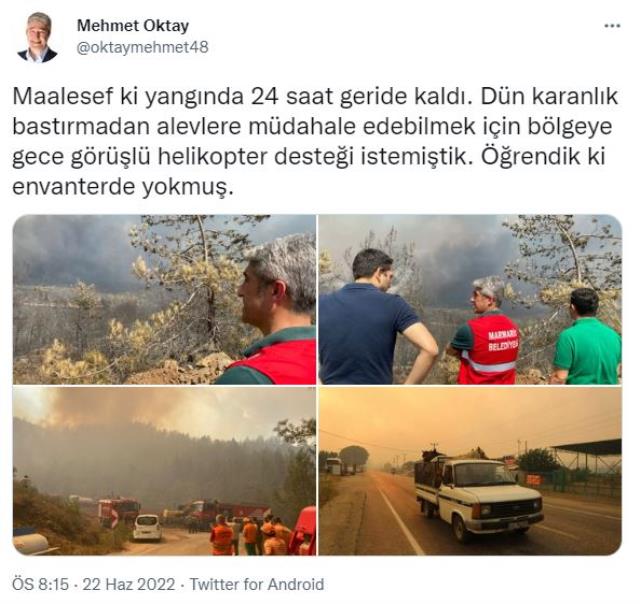The image size is (640, 604).
Task: Open the three-dot more options menu
Action: (612, 26)
